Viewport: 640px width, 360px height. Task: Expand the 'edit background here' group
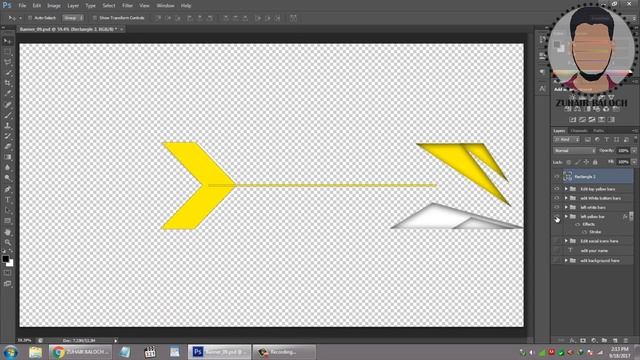coord(566,260)
